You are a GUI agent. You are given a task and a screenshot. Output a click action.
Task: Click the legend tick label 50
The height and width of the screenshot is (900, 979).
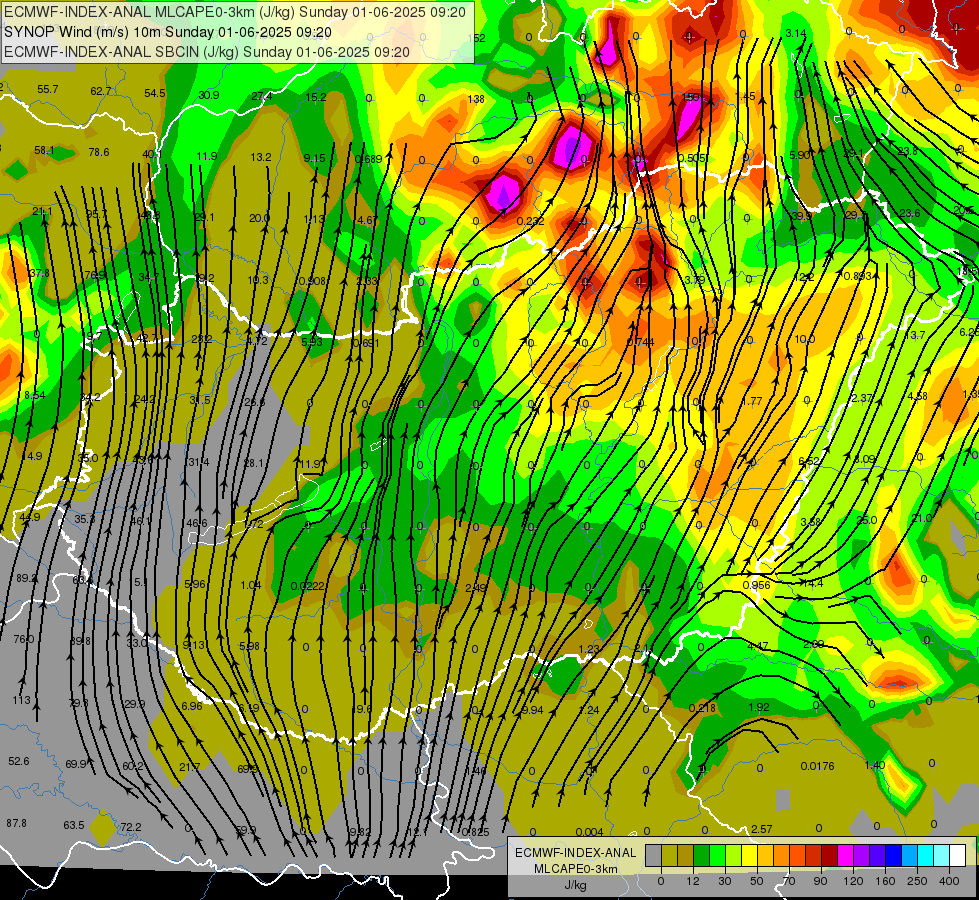click(x=757, y=881)
